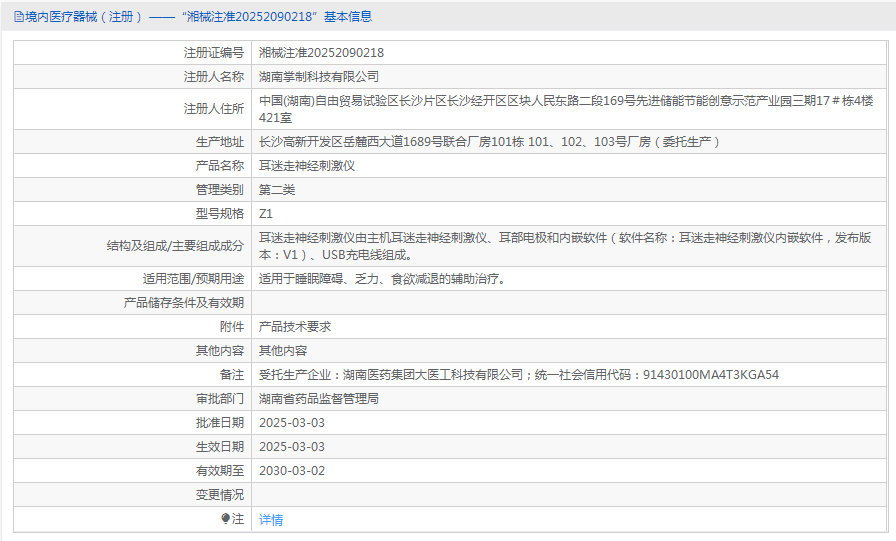Click the 注册证编号 label
Screen dimensions: 896x541
point(214,53)
